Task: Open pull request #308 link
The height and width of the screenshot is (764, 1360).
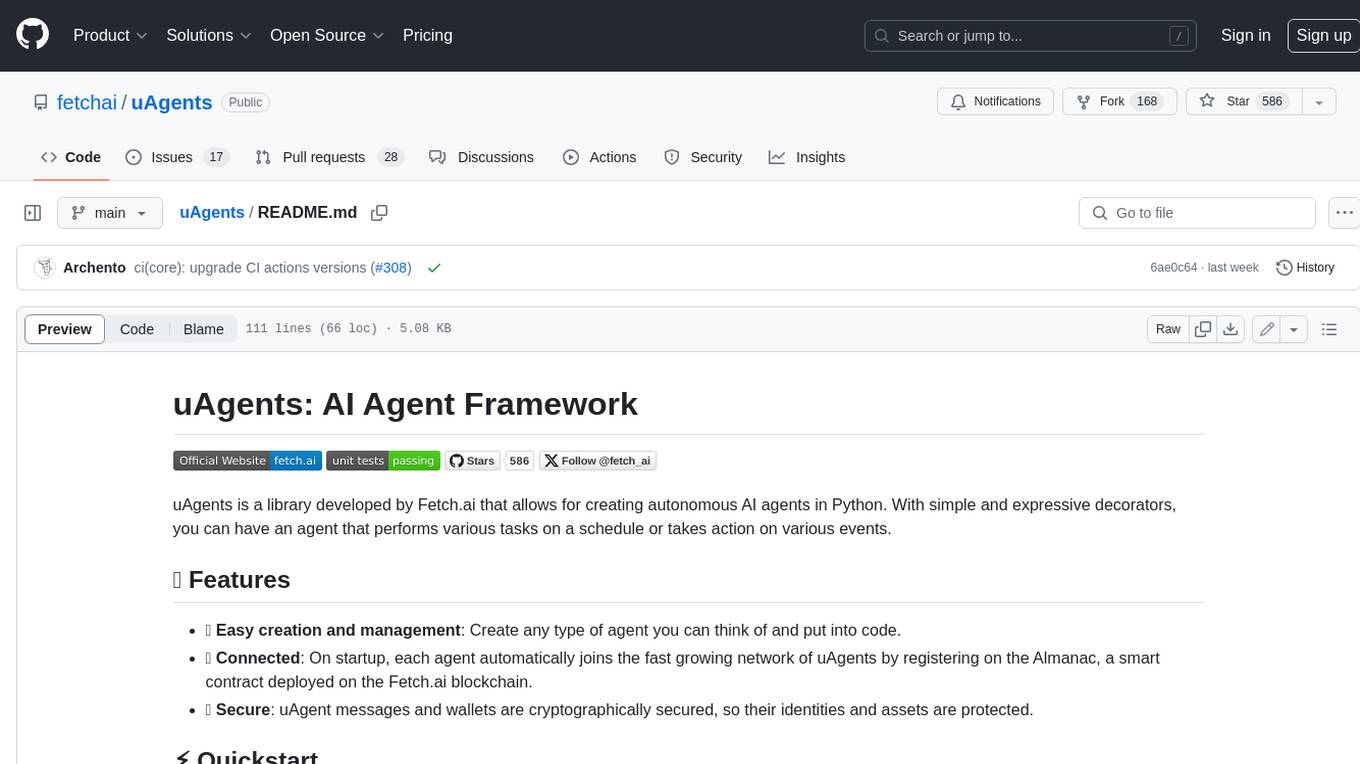Action: coord(391,268)
